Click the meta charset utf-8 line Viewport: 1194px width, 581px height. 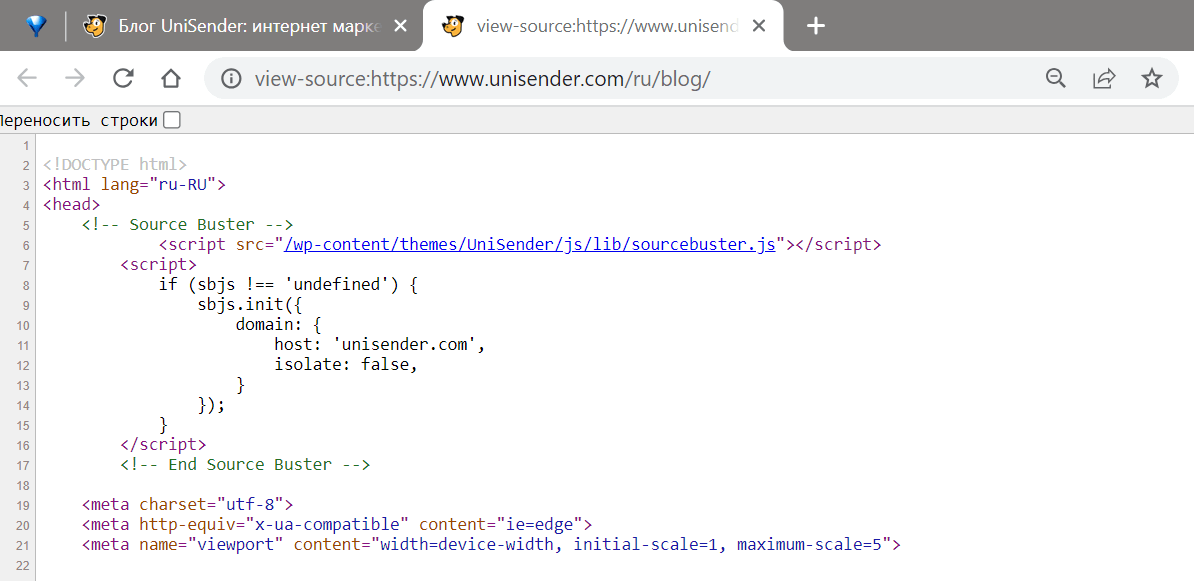[187, 505]
